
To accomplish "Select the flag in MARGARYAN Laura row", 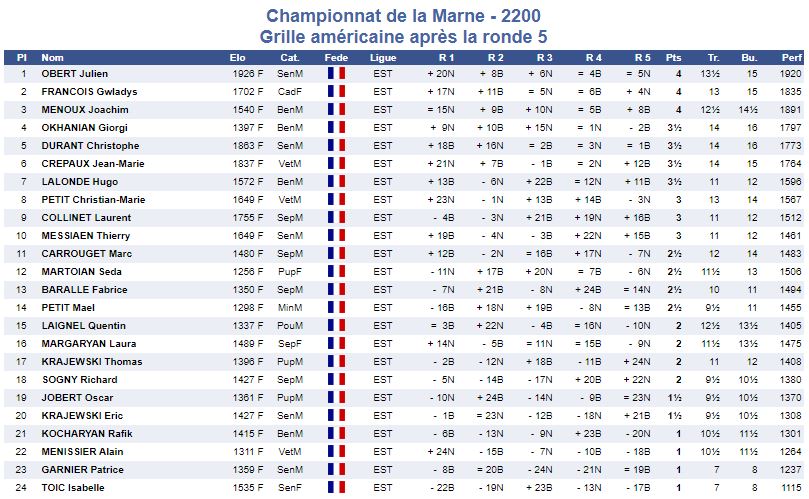I will click(x=336, y=344).
